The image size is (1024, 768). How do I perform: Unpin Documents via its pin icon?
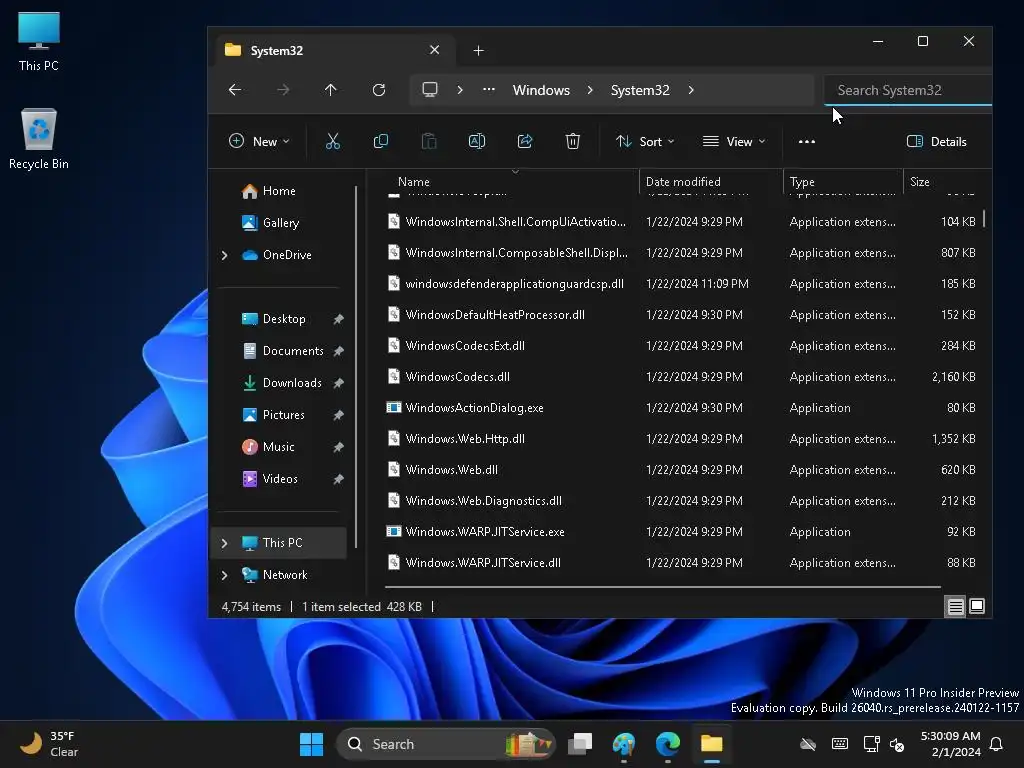(338, 351)
